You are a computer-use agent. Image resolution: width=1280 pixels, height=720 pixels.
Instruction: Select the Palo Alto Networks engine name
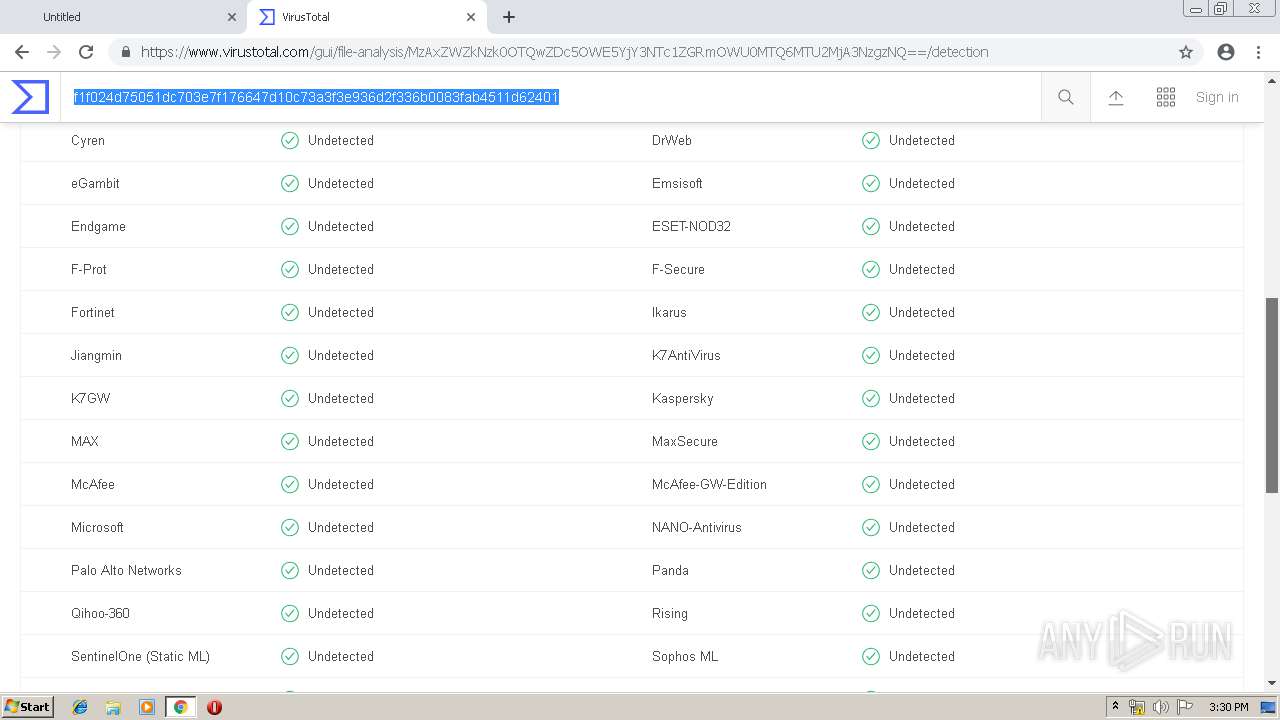126,570
